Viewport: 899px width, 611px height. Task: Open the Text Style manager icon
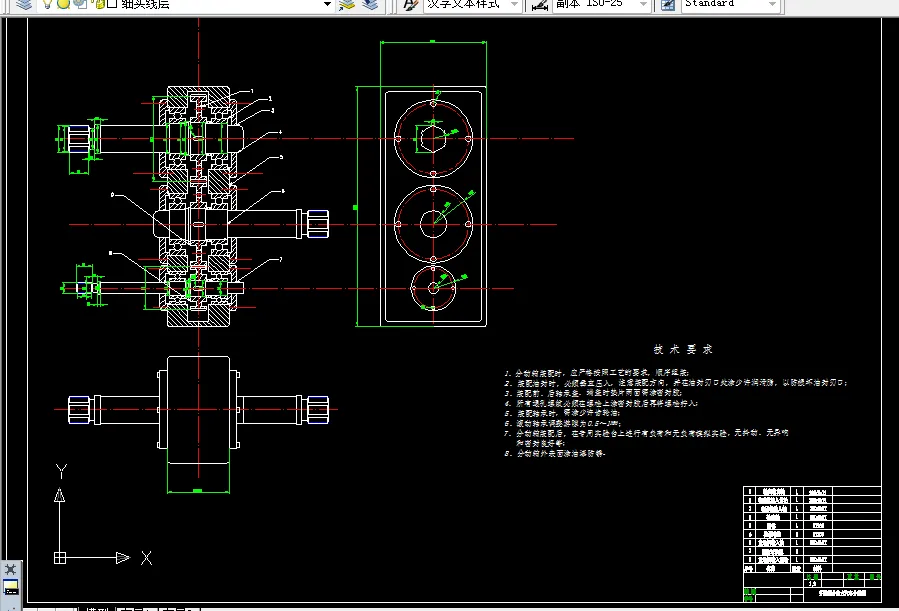[x=410, y=5]
